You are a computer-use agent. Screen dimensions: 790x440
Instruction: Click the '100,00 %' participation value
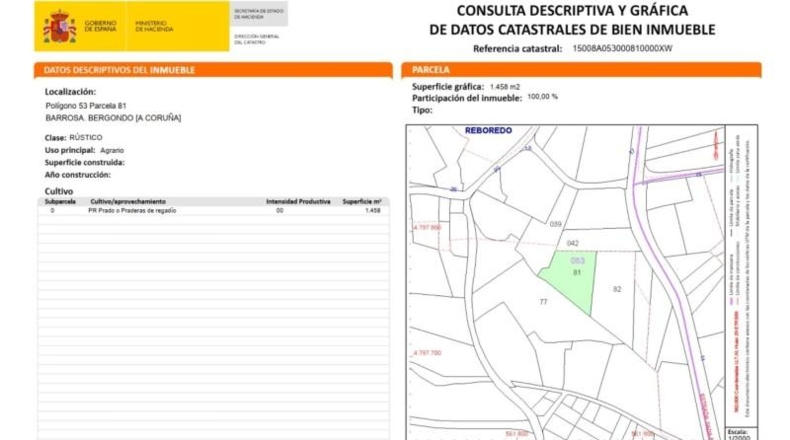pos(543,97)
